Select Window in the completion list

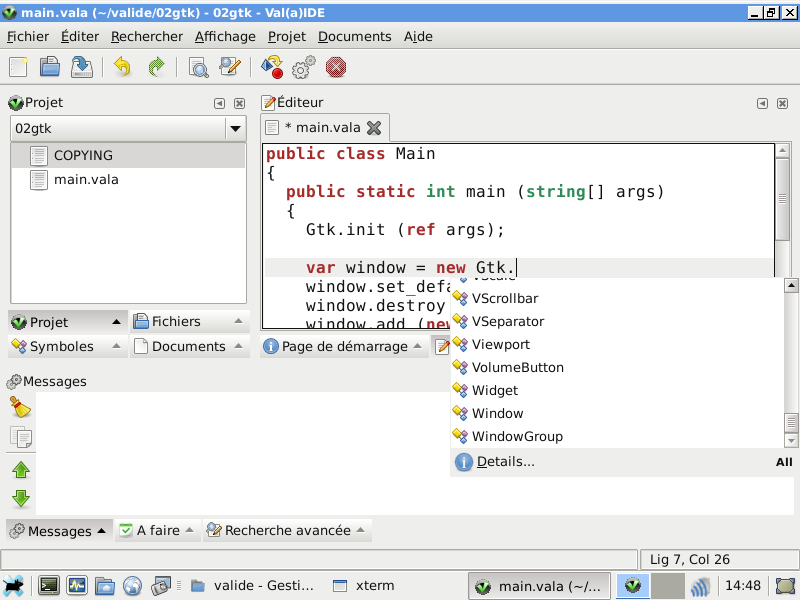pos(498,413)
